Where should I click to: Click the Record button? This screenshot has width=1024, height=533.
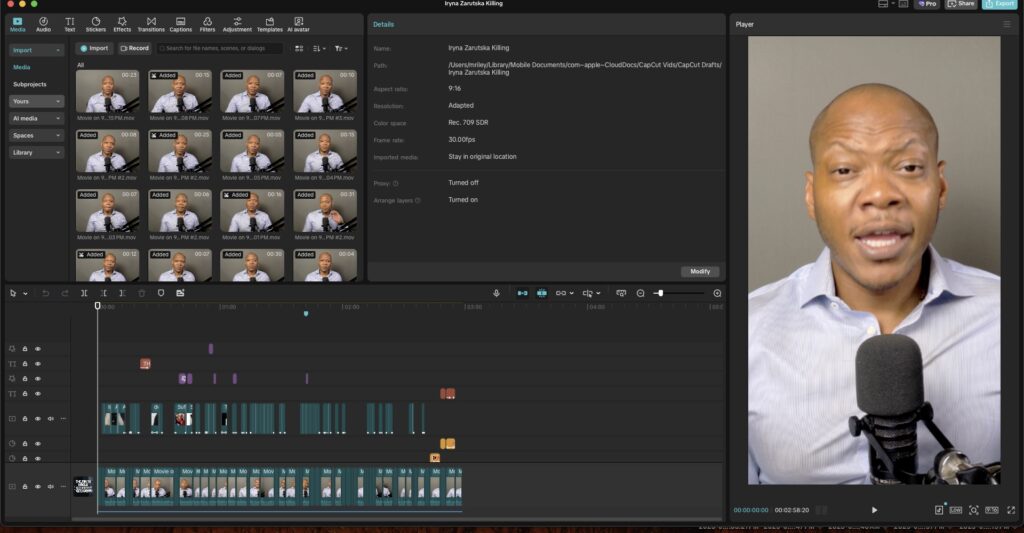pos(135,48)
